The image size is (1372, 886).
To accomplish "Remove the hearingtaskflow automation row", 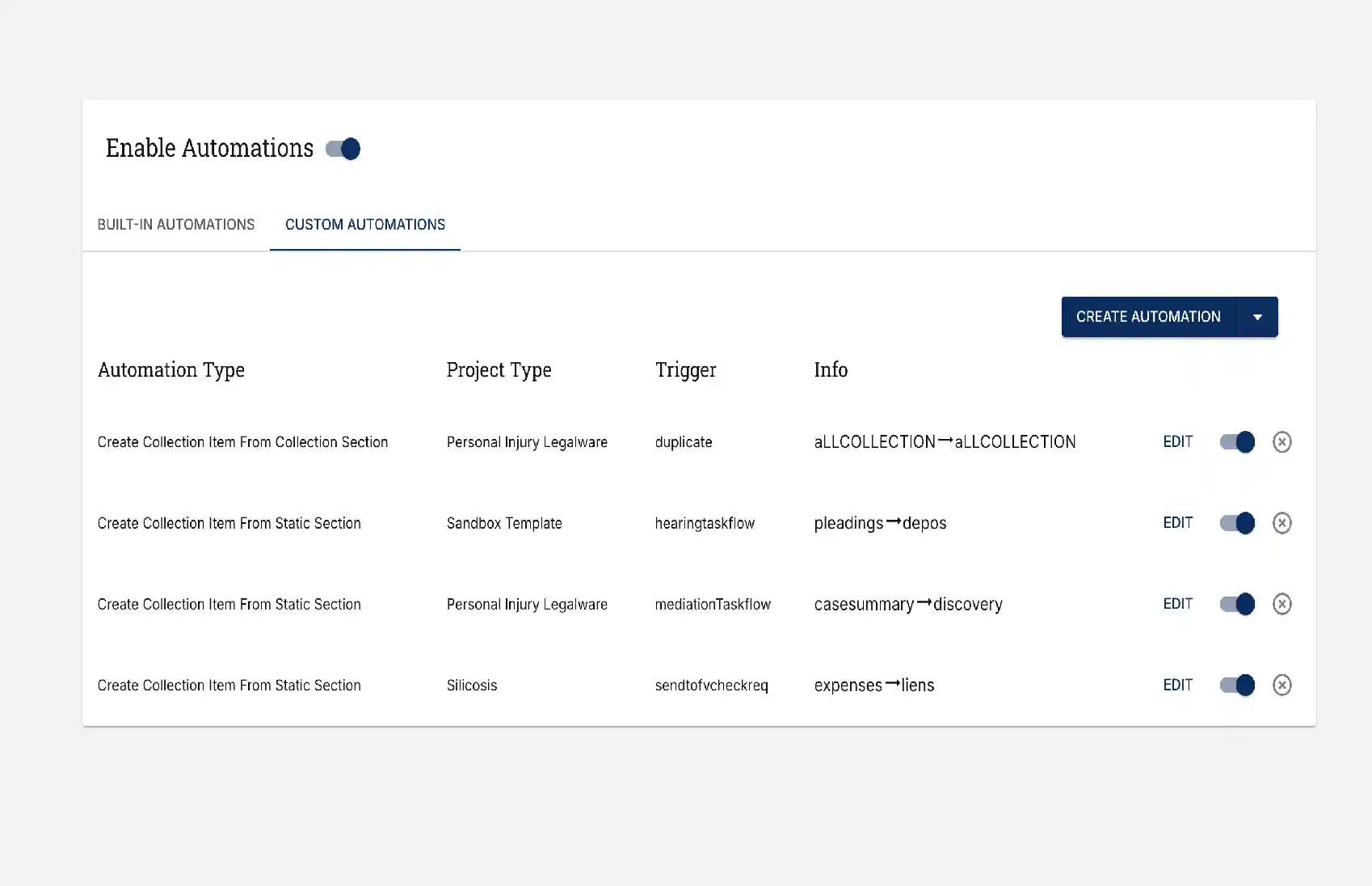I will tap(1282, 523).
